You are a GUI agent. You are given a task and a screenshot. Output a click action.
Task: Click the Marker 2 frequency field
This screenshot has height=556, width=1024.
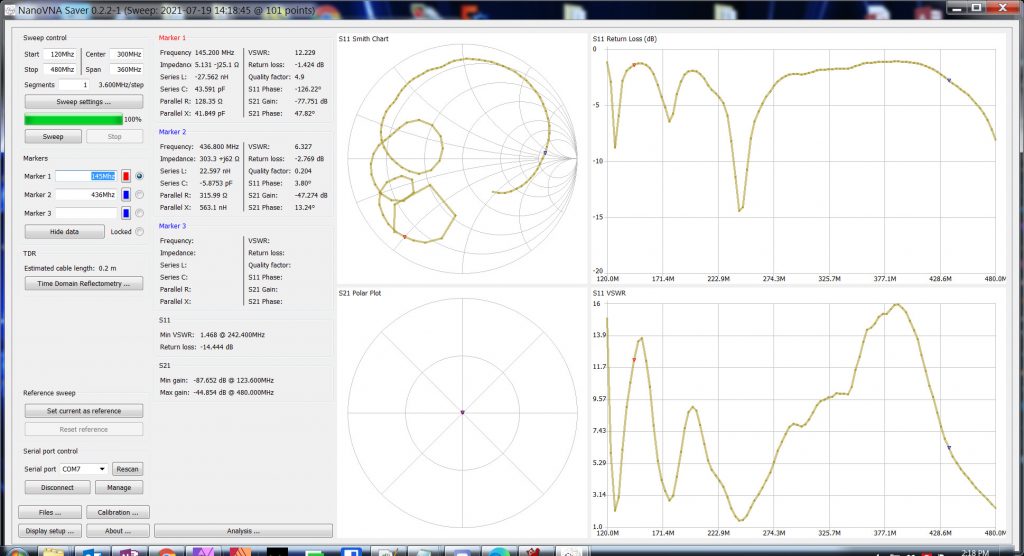86,194
